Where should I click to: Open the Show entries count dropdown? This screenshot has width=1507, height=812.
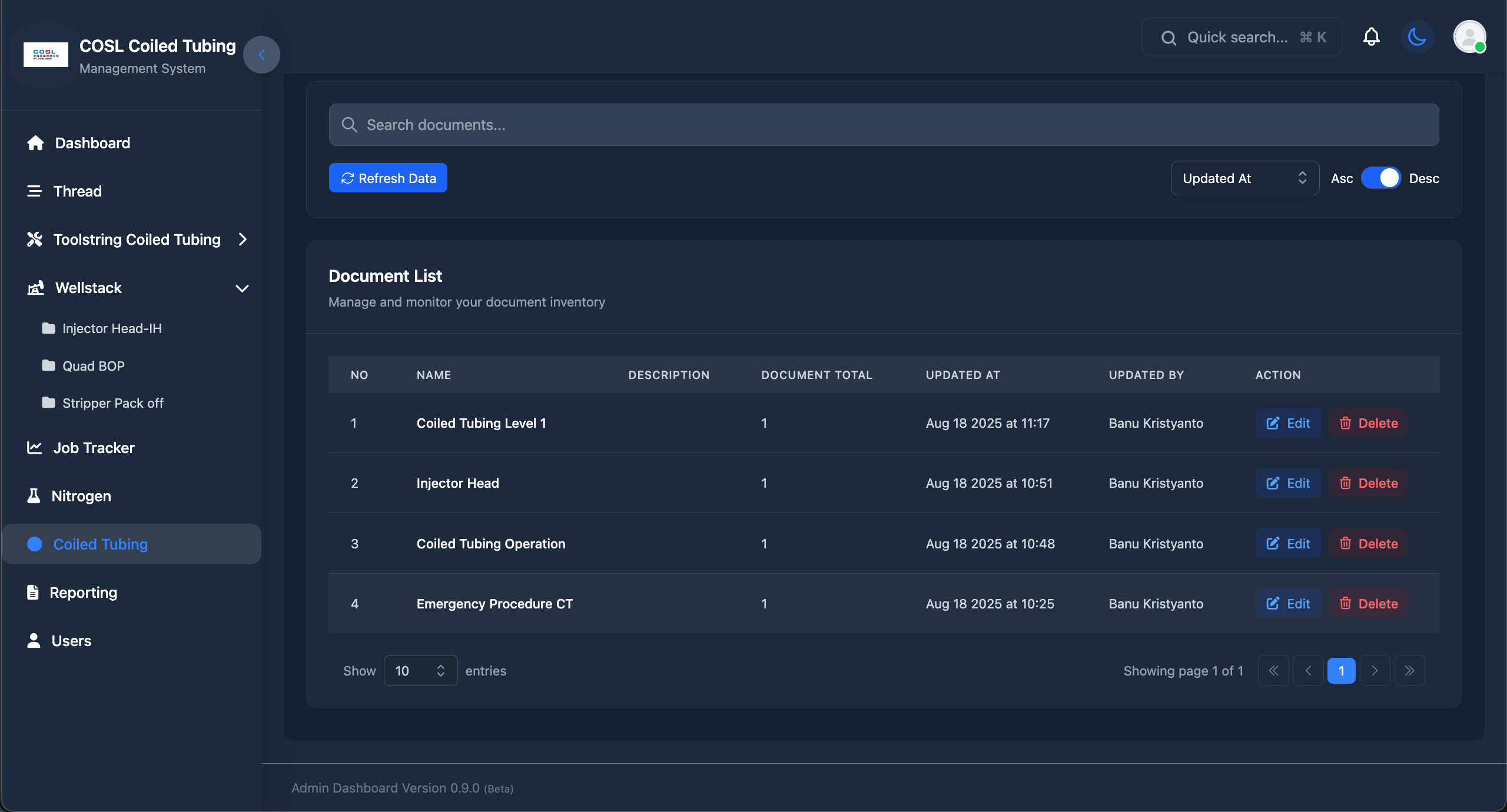pyautogui.click(x=420, y=671)
